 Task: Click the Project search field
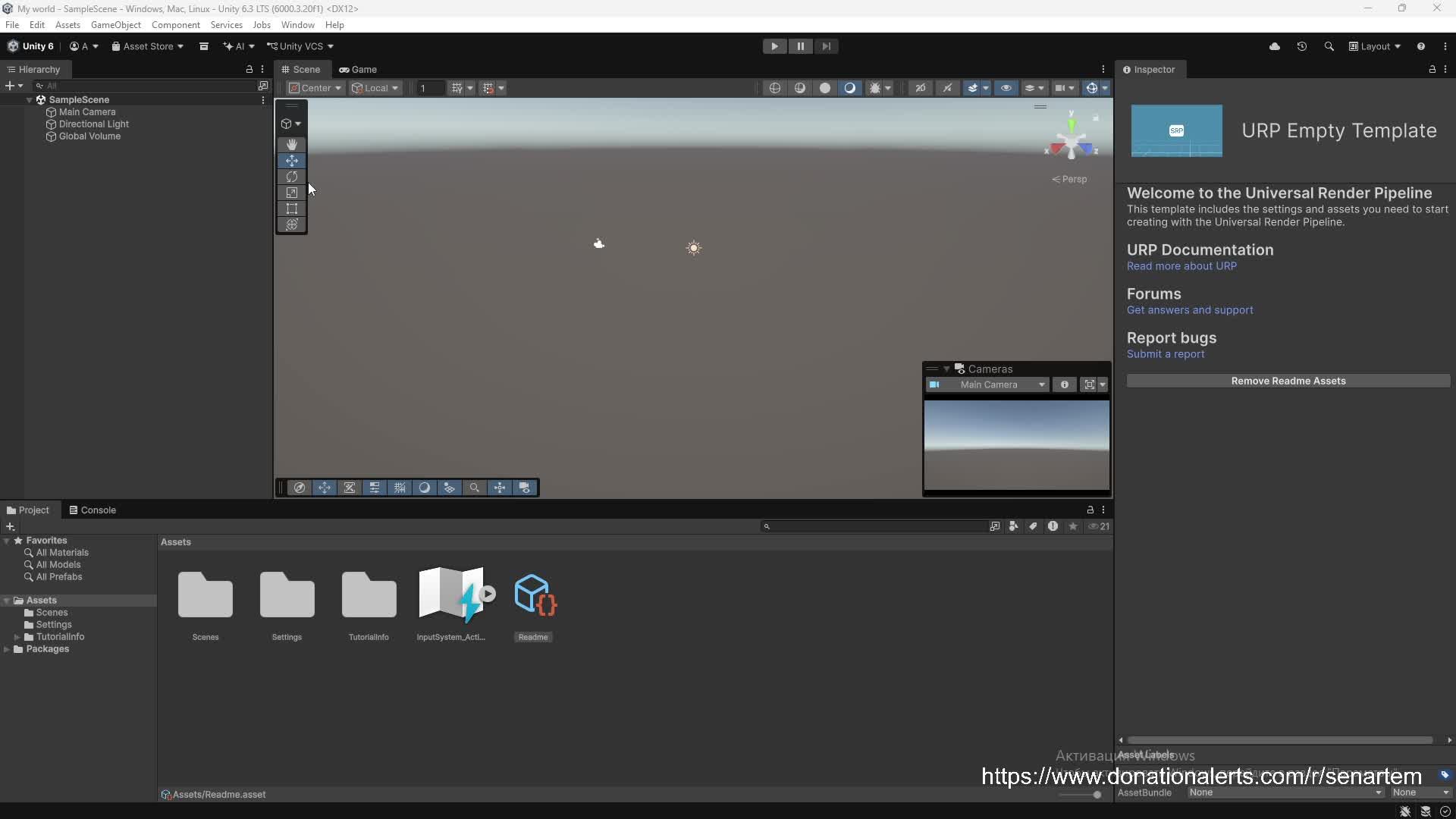pos(874,526)
